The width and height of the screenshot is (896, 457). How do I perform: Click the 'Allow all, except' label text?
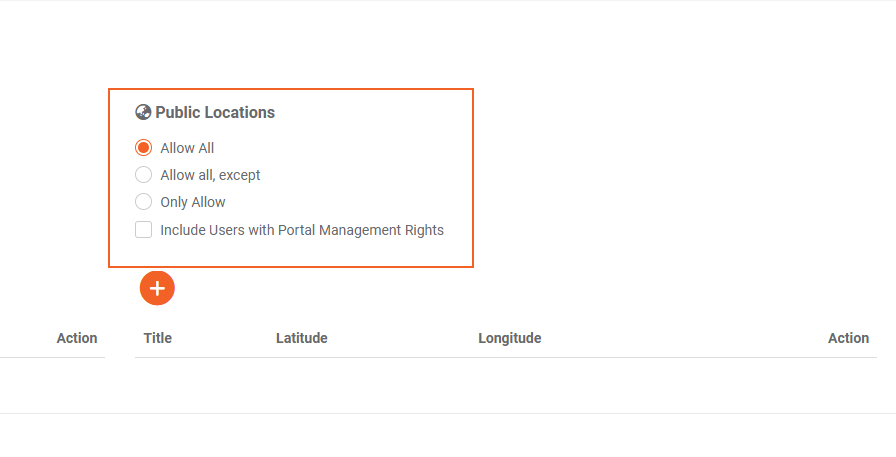pyautogui.click(x=210, y=175)
